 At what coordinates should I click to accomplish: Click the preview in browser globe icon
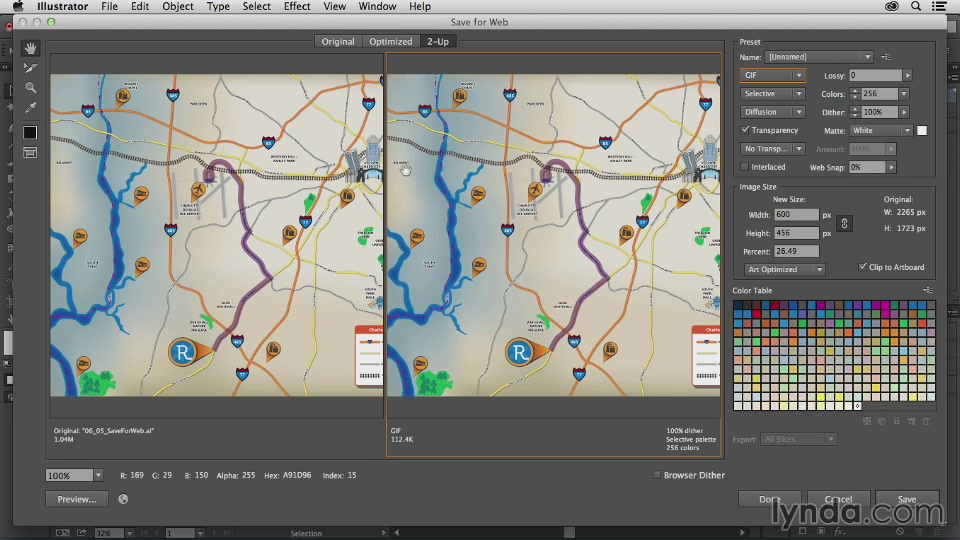pos(123,499)
